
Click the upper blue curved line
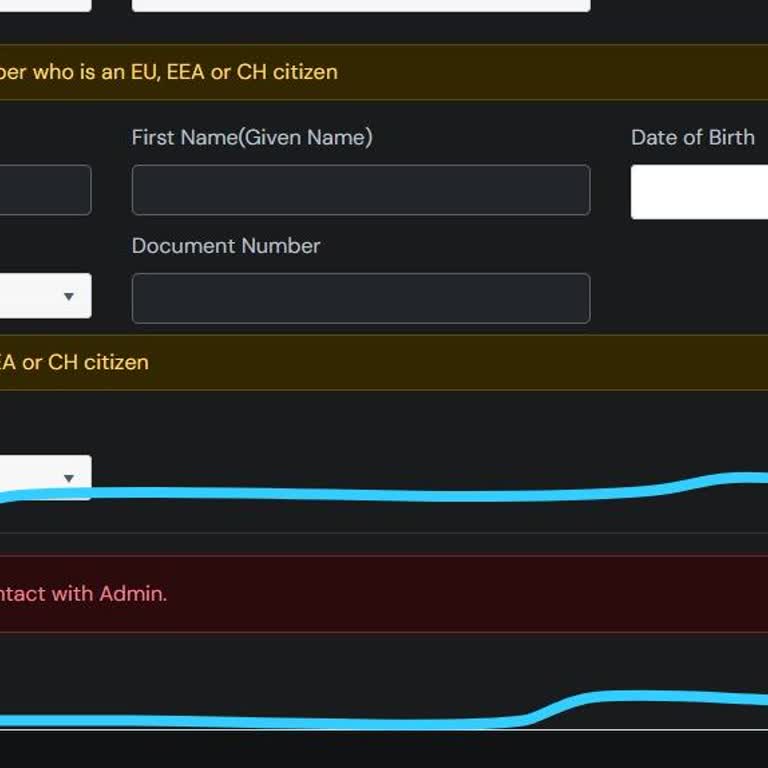pyautogui.click(x=400, y=494)
